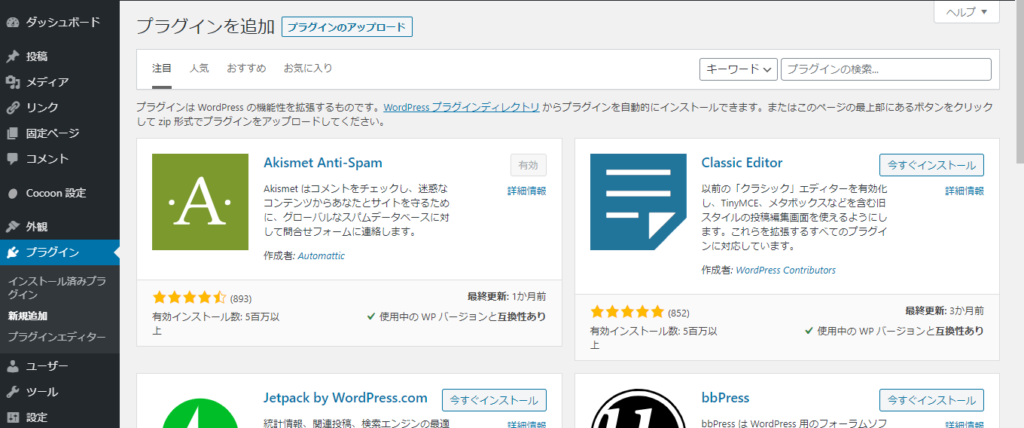Click the Classic Editor blue document logo
The width and height of the screenshot is (1024, 428).
point(638,202)
